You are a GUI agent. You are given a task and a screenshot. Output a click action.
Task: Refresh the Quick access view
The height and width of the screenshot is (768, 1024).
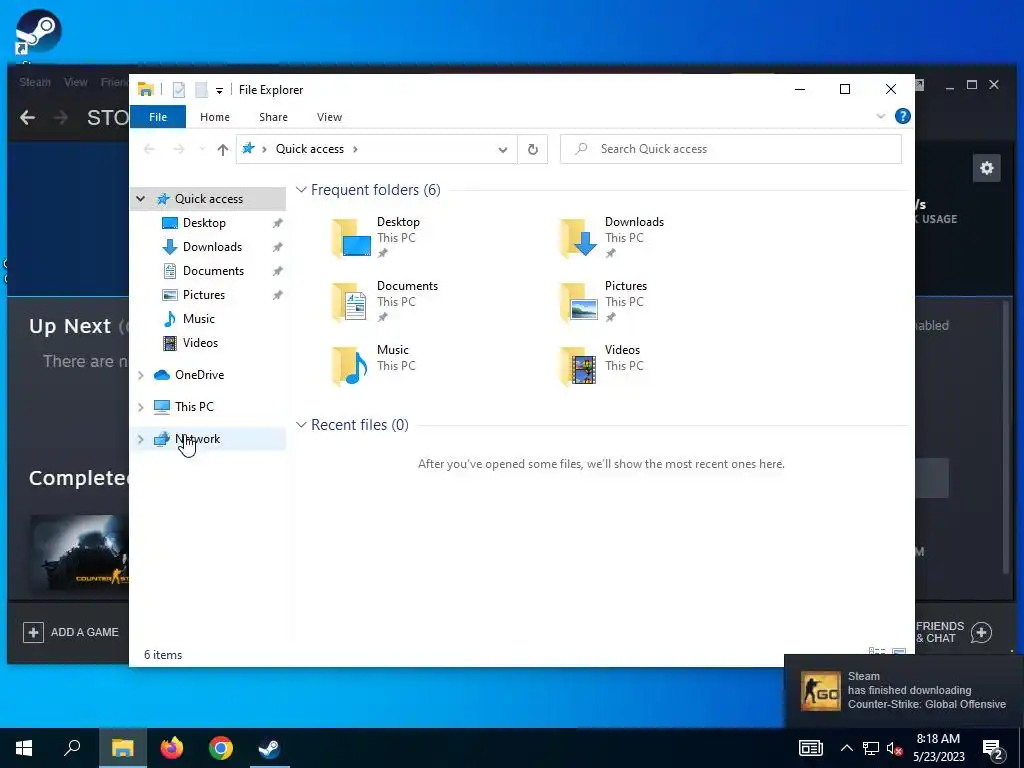pyautogui.click(x=533, y=150)
